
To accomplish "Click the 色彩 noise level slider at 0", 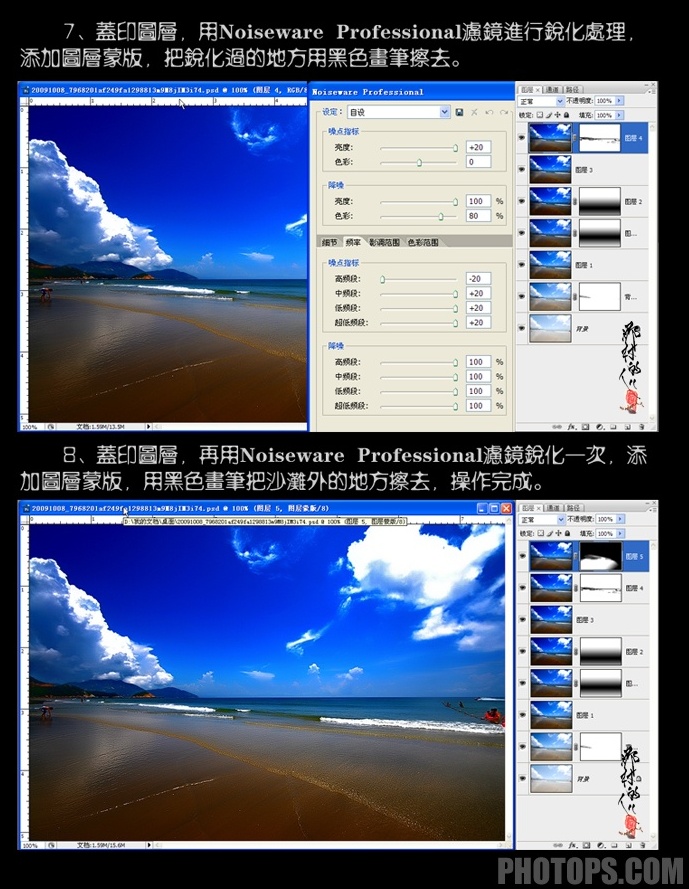I will click(x=419, y=162).
